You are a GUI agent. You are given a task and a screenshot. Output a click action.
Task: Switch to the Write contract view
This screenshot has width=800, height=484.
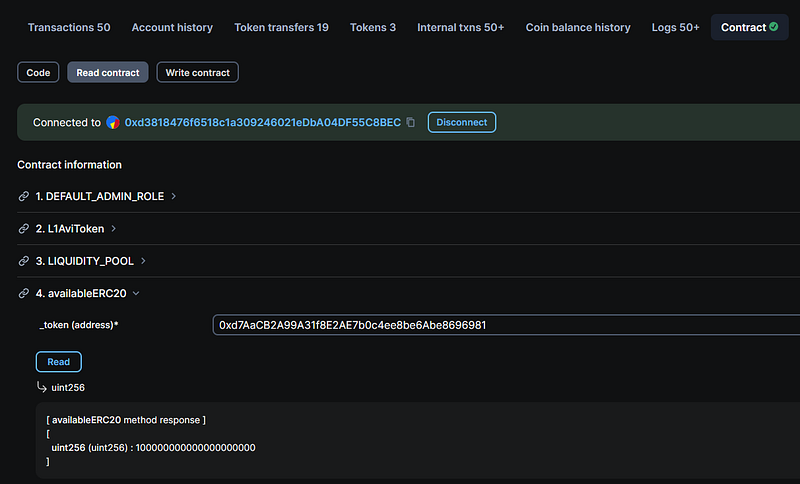point(197,72)
